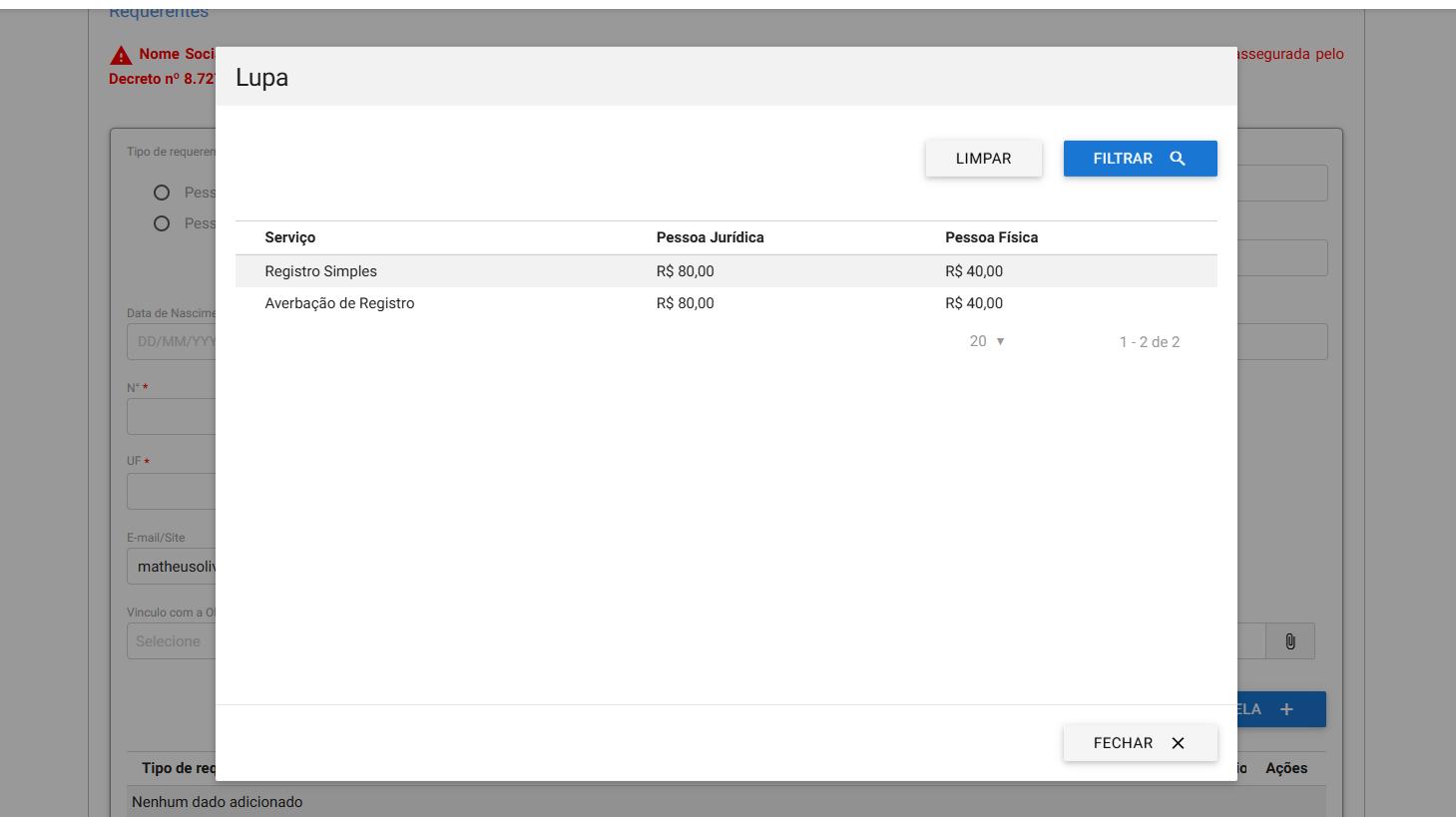
Task: Open the rows-per-page dropdown showing 20
Action: [x=987, y=341]
